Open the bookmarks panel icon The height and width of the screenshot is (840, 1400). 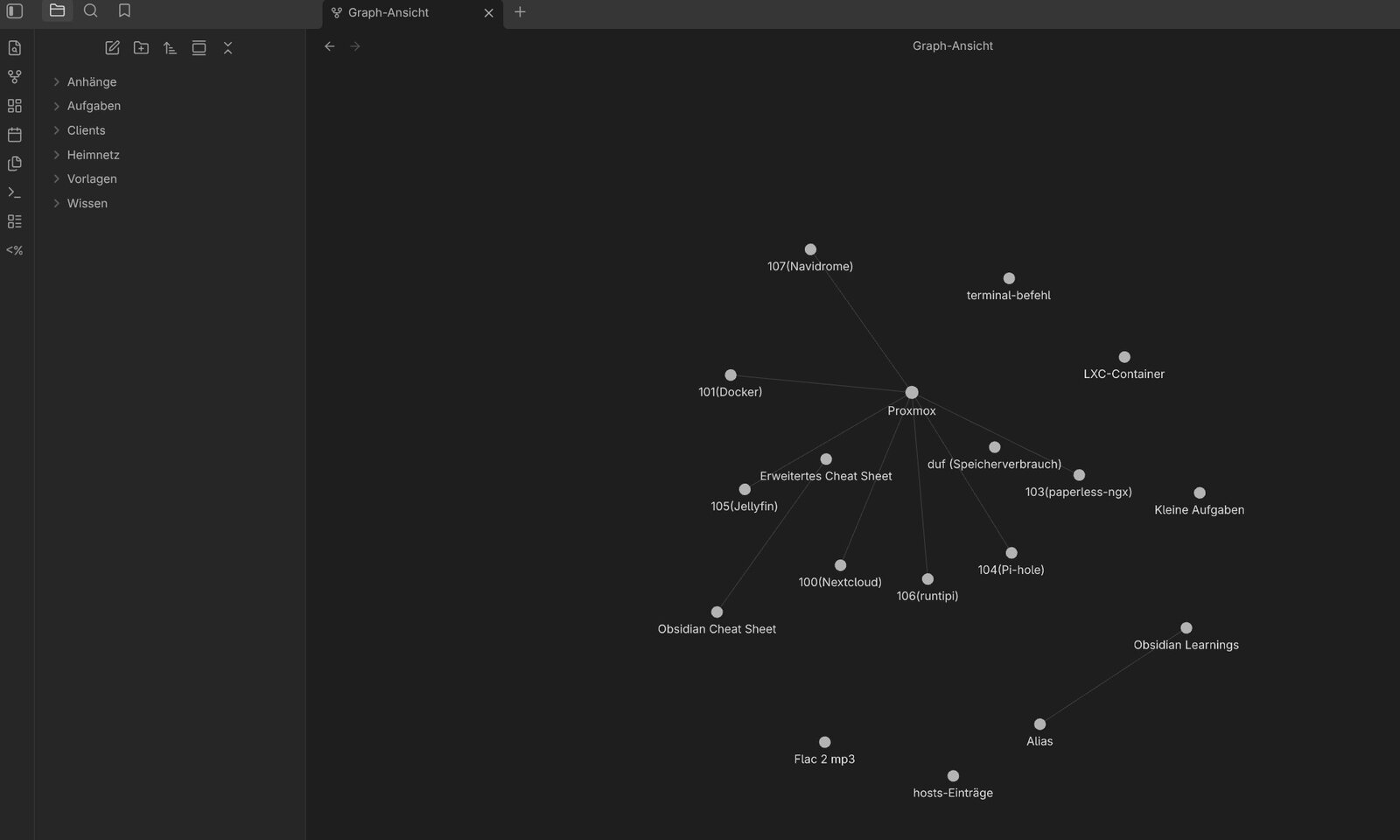(124, 11)
